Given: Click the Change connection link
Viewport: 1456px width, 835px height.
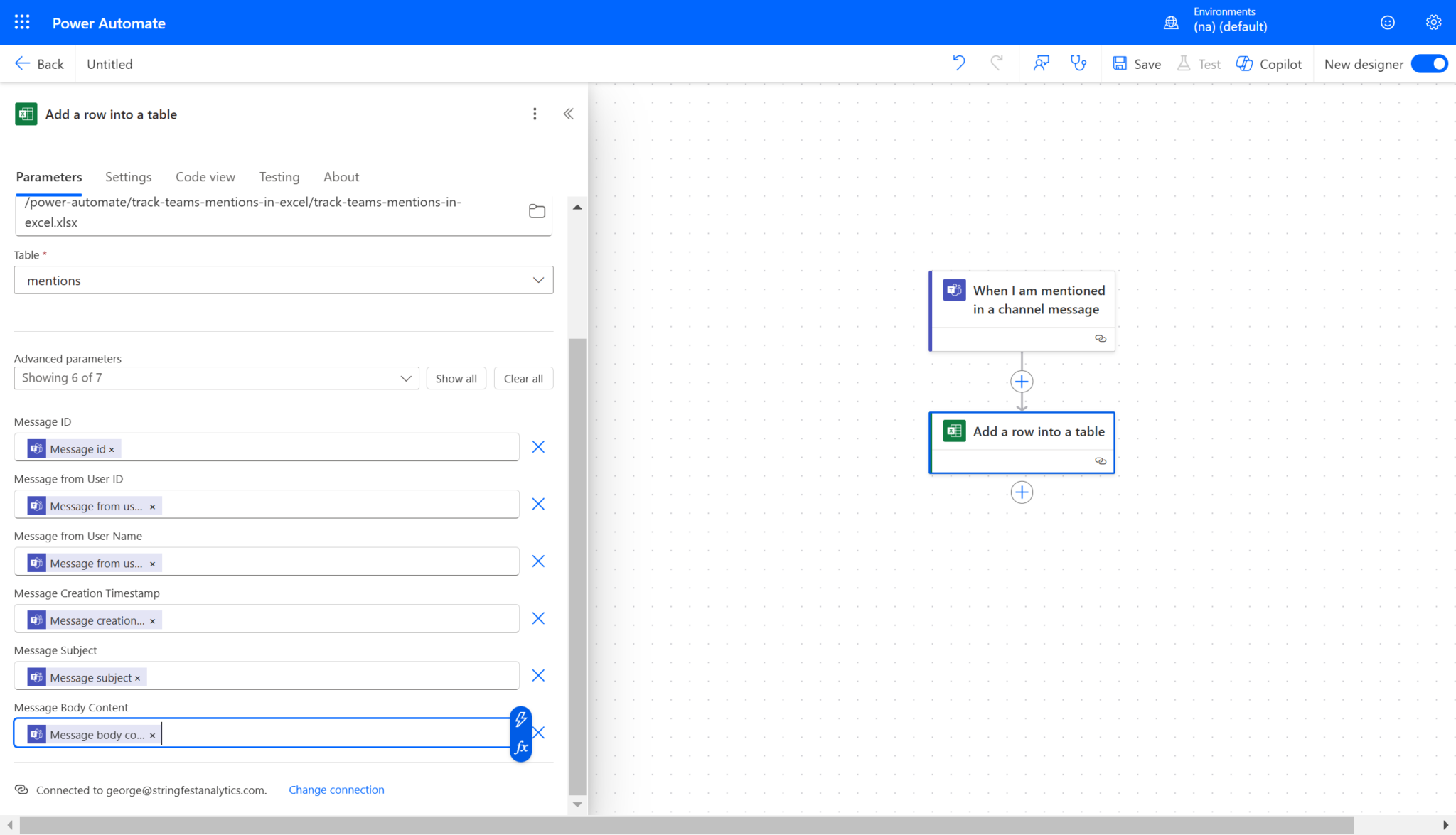Looking at the screenshot, I should (336, 790).
